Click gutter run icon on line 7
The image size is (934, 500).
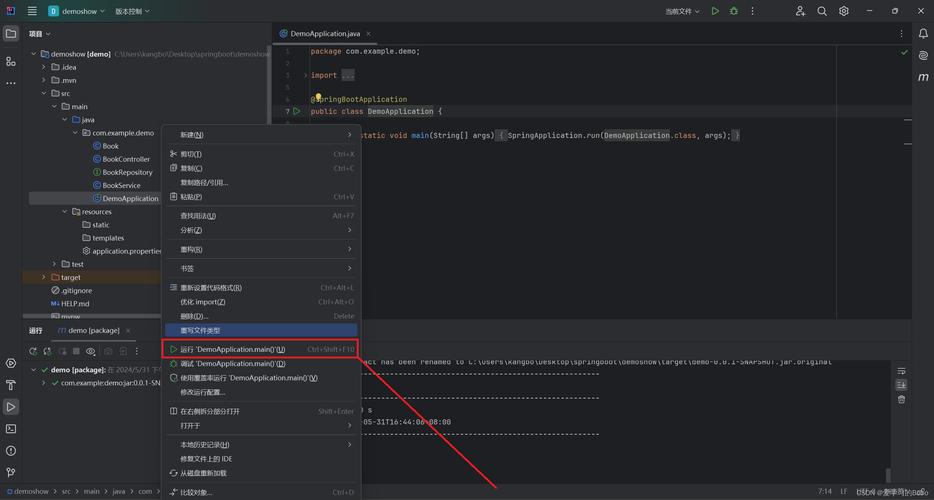coord(297,111)
